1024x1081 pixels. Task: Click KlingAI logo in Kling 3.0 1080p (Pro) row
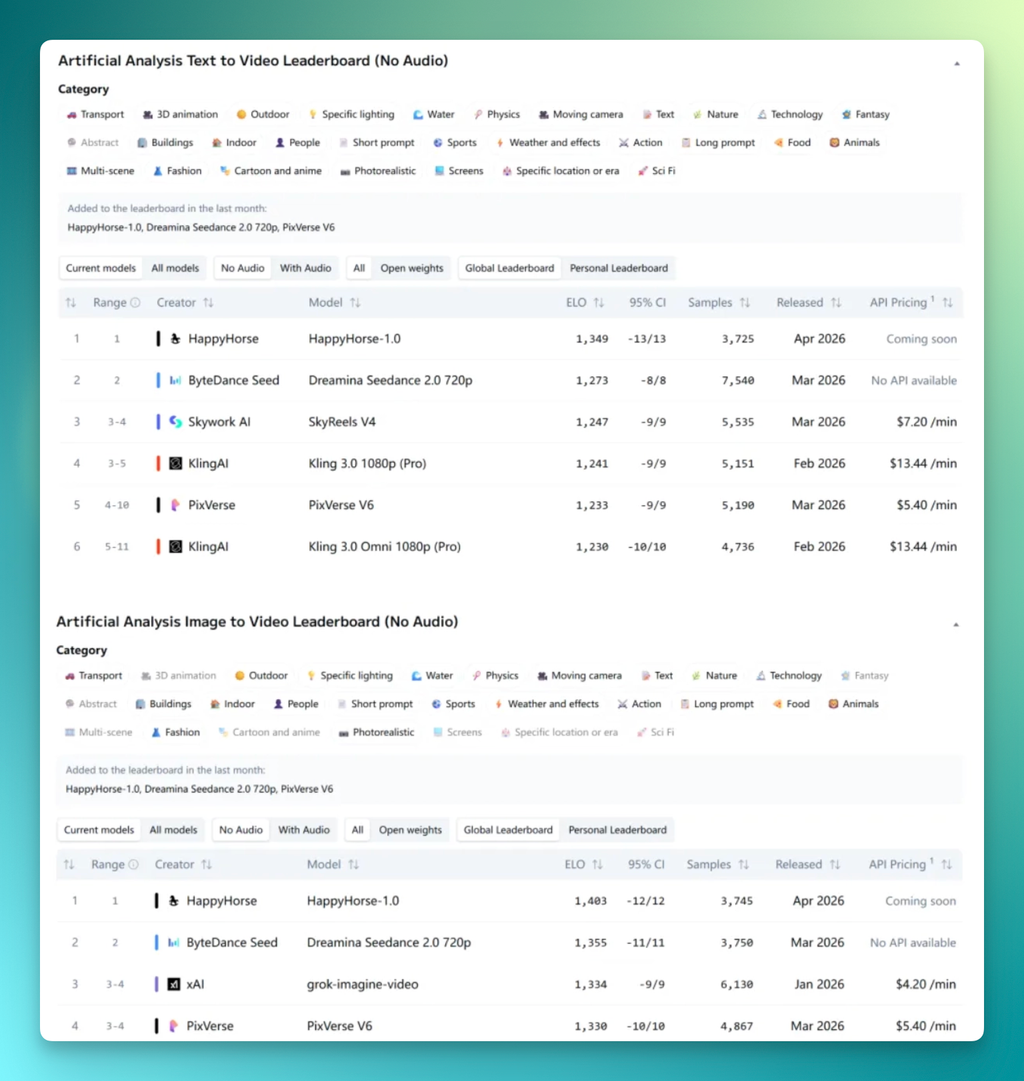click(x=175, y=463)
